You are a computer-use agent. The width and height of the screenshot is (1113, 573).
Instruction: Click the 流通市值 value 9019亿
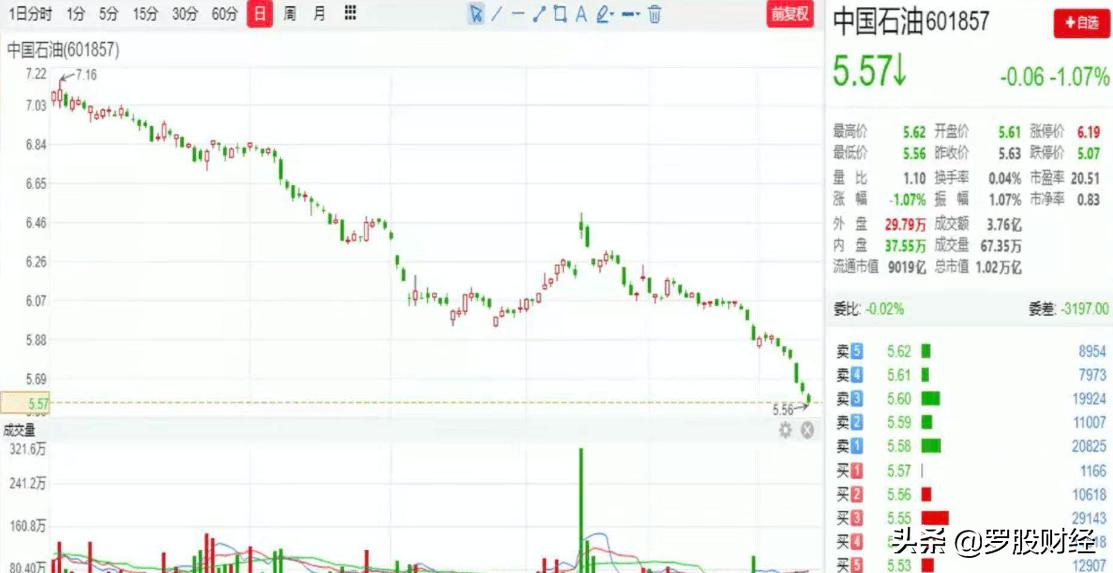(x=907, y=267)
